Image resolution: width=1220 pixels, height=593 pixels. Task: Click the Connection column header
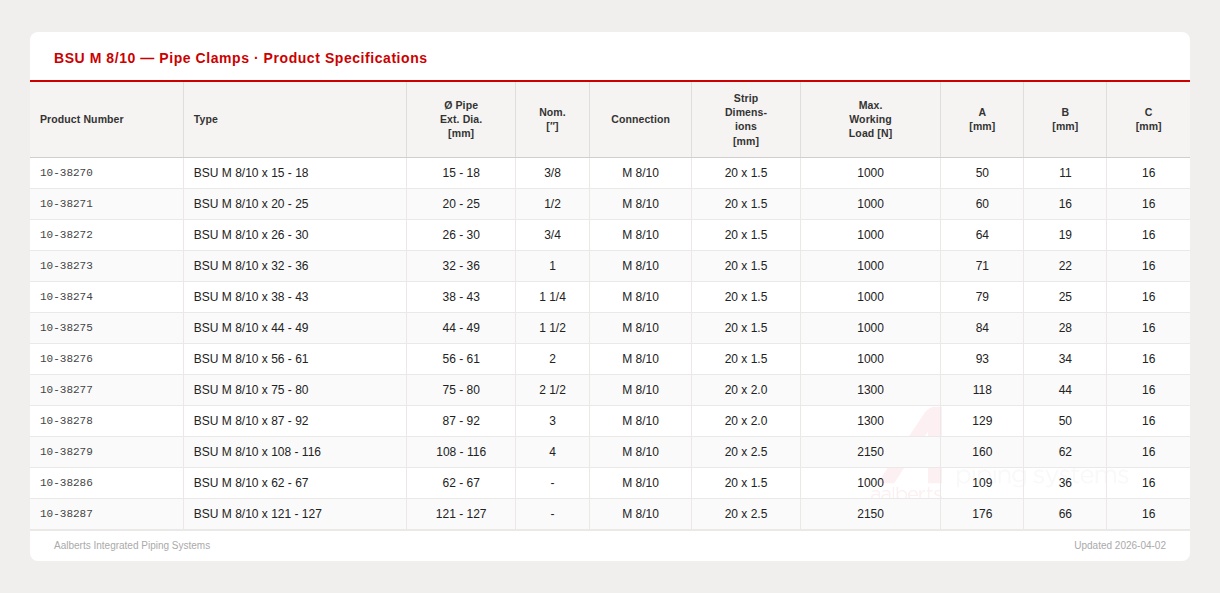pyautogui.click(x=640, y=119)
